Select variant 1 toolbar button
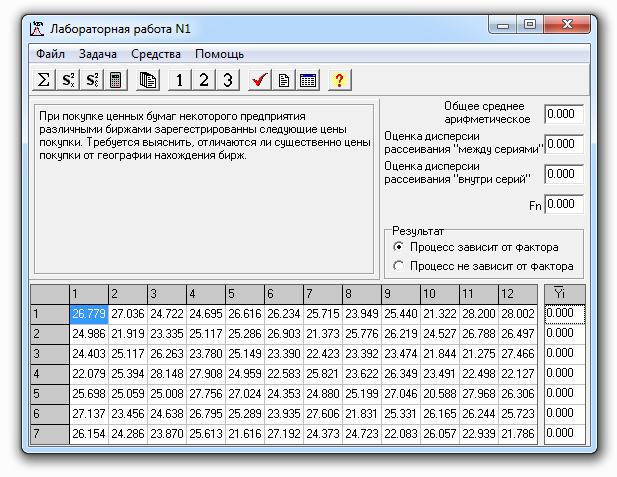 [x=180, y=80]
